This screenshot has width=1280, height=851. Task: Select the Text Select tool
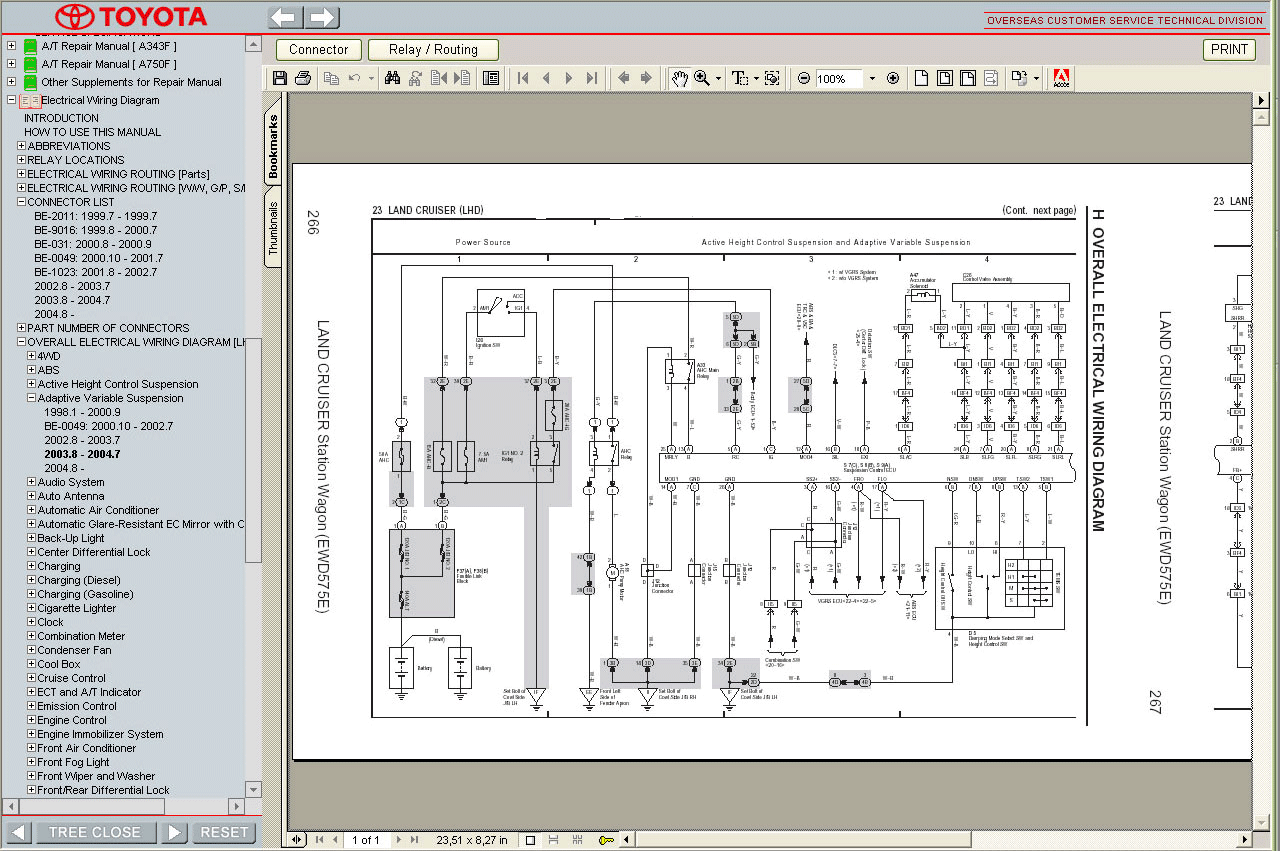(x=739, y=78)
